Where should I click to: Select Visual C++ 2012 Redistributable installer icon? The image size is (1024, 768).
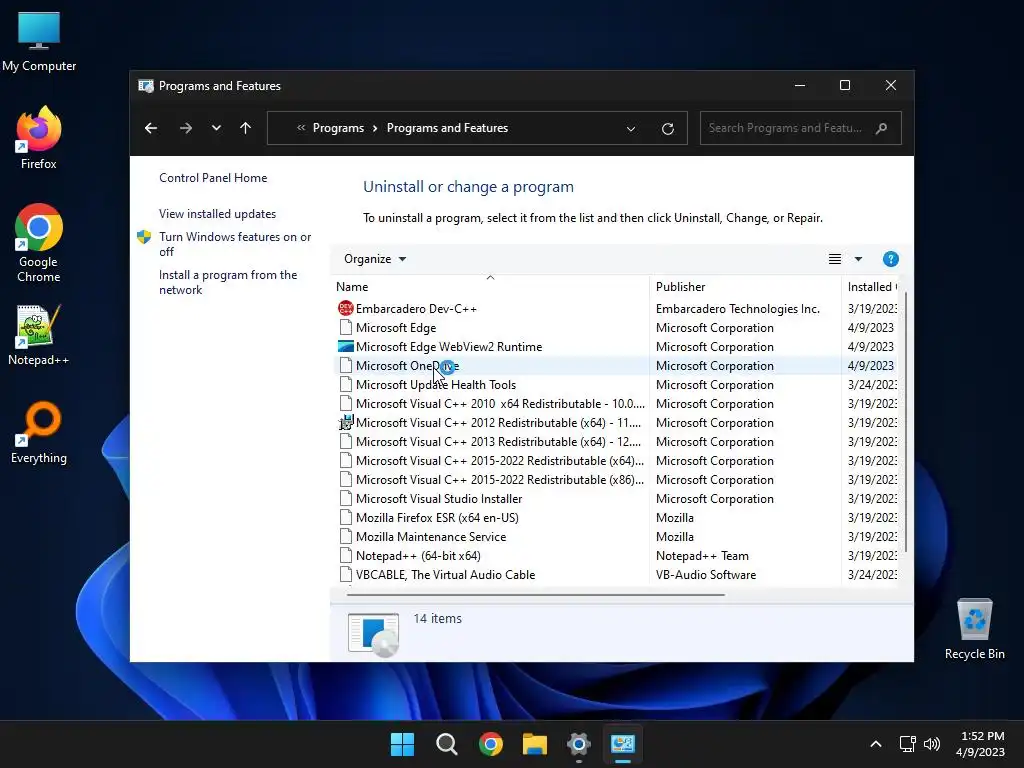point(345,423)
